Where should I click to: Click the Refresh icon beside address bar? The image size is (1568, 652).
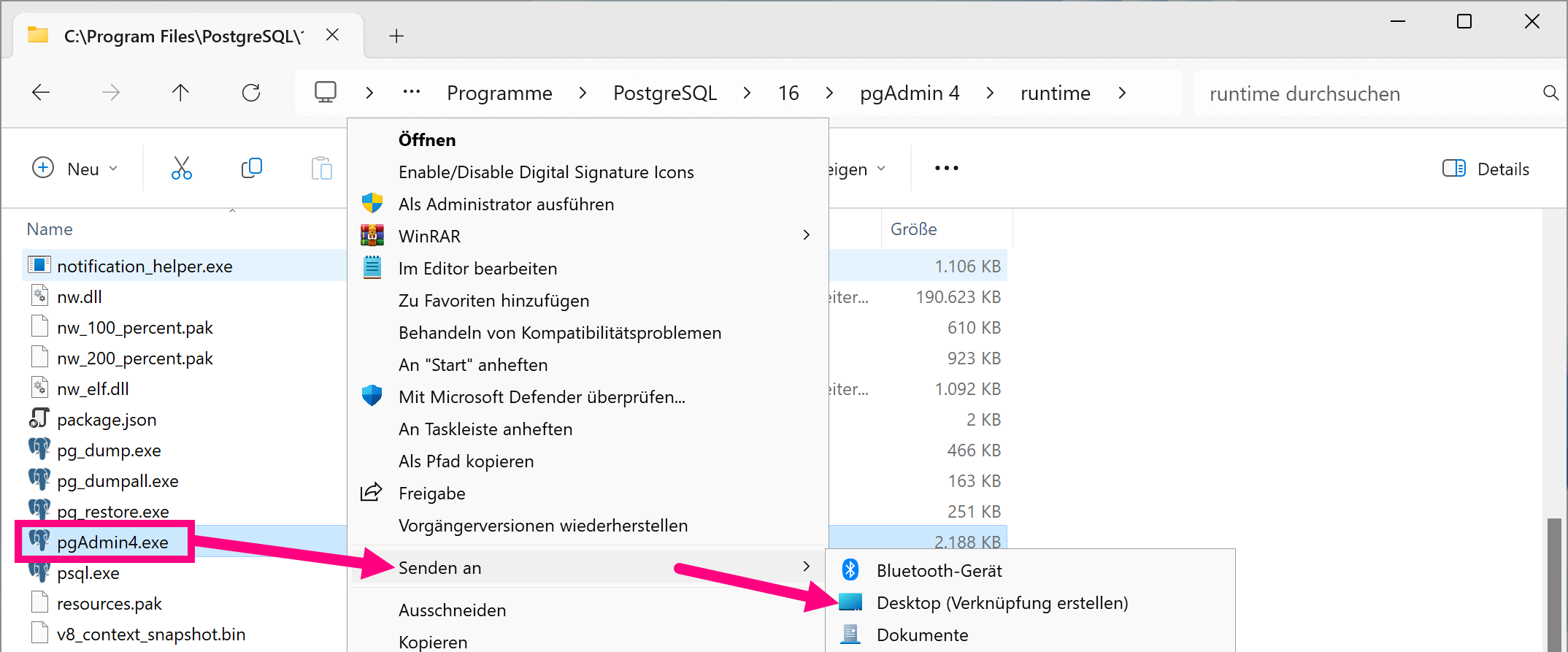pyautogui.click(x=251, y=93)
